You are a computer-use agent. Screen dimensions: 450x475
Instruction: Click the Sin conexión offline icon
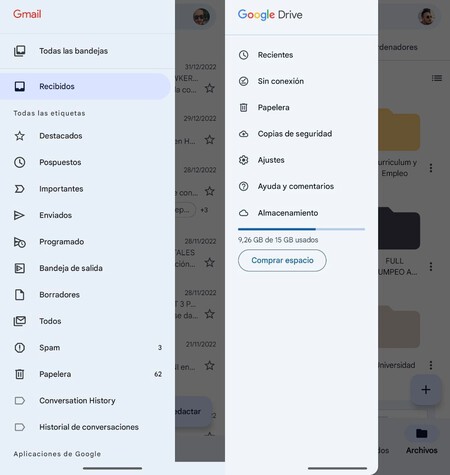[244, 81]
